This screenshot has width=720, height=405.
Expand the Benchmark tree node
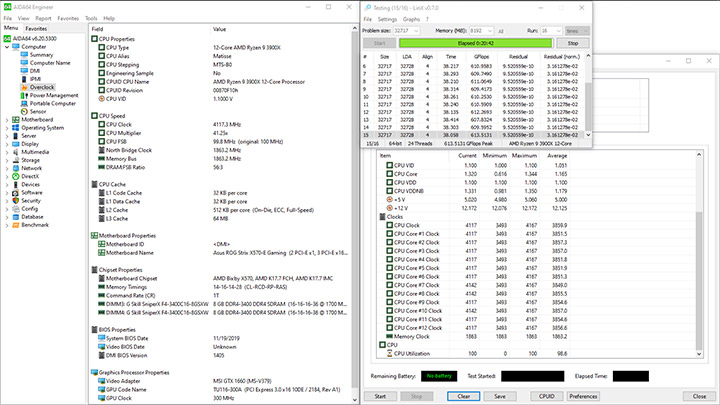tap(7, 225)
